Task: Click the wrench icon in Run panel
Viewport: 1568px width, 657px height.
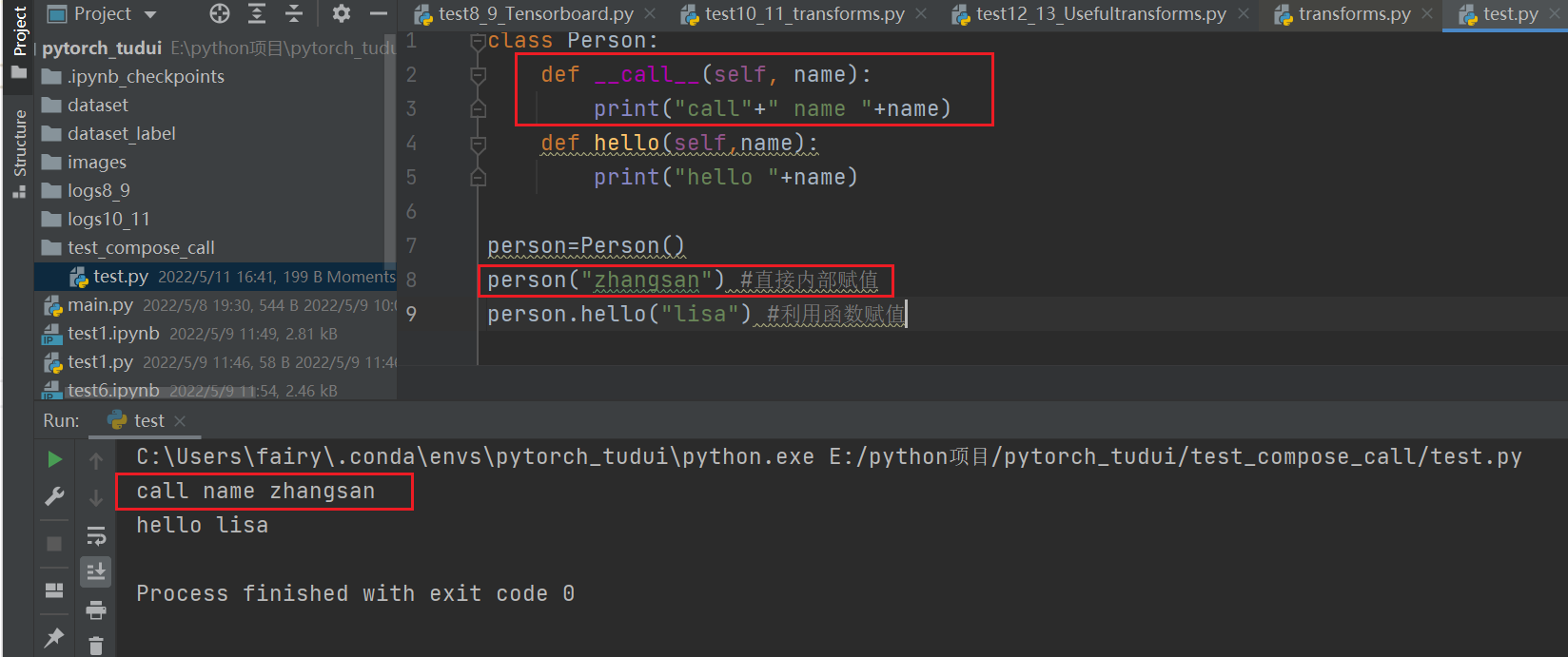Action: point(54,496)
